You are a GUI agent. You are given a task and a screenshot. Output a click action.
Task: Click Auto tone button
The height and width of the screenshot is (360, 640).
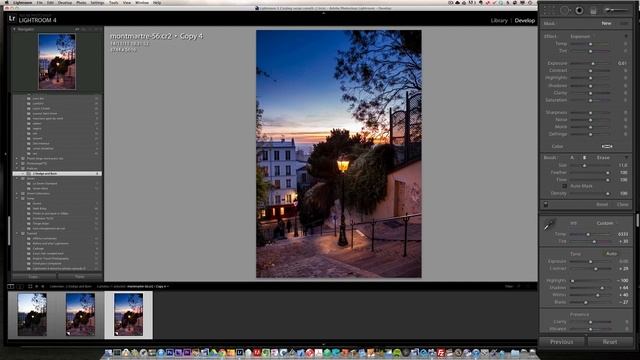tap(611, 253)
